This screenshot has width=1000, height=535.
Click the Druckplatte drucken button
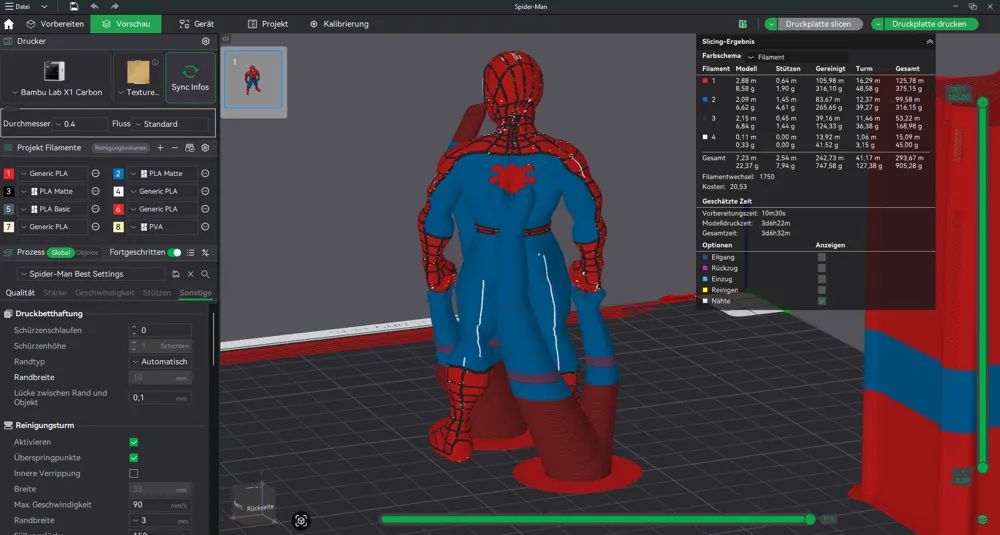click(929, 24)
